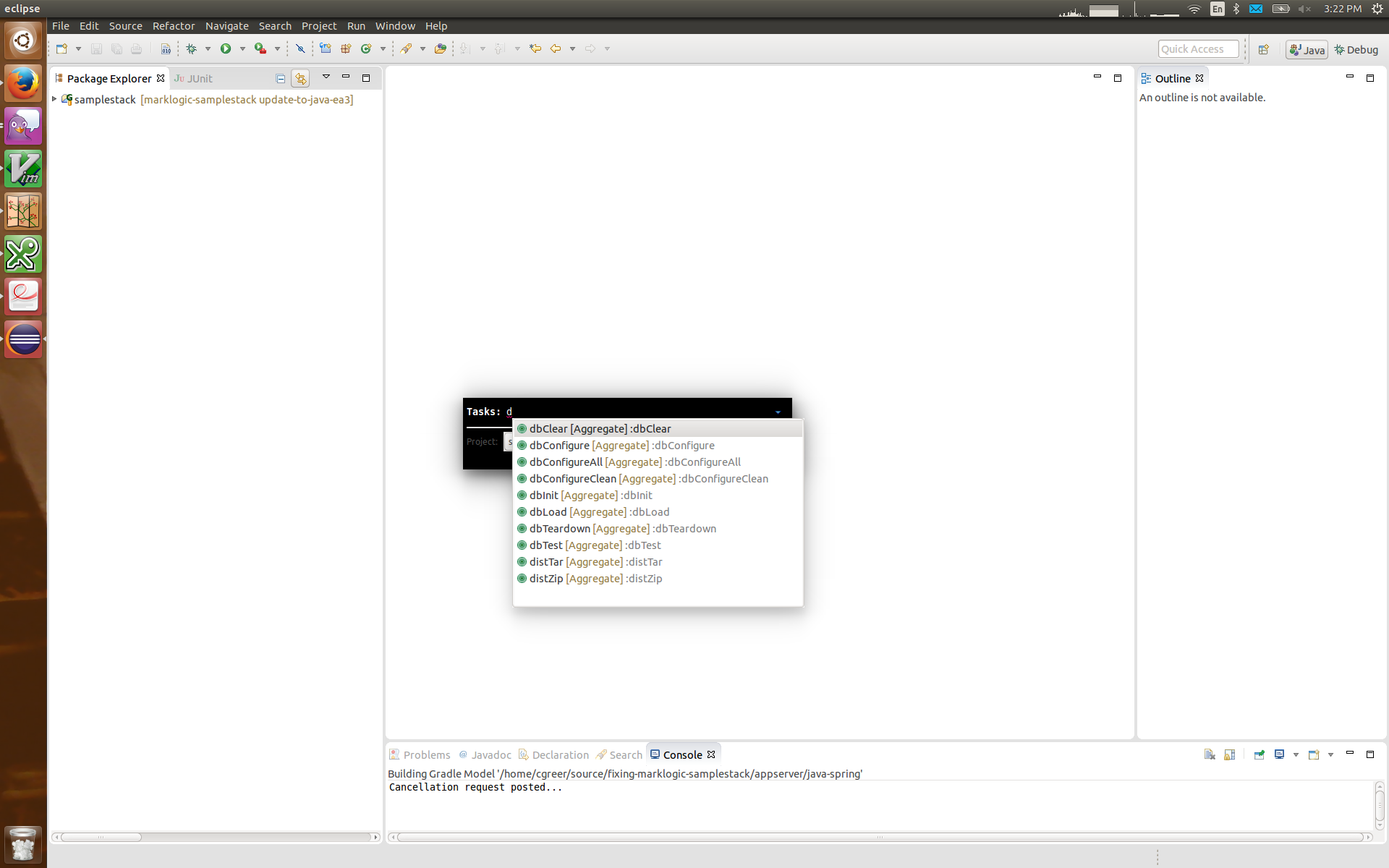Open the Tasks field dropdown arrow
Image resolution: width=1389 pixels, height=868 pixels.
pyautogui.click(x=778, y=412)
